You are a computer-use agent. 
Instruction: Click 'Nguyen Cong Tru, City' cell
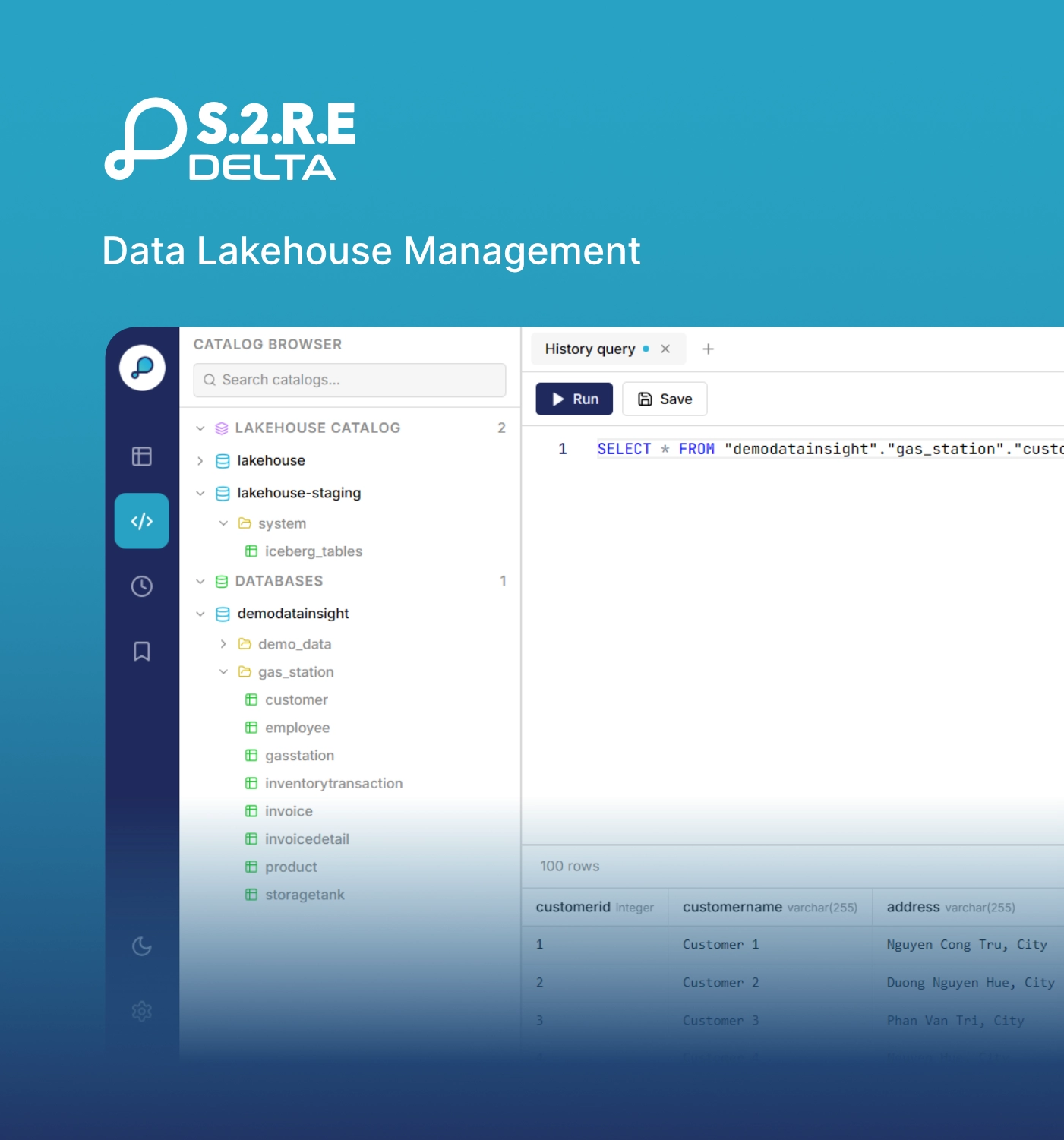pyautogui.click(x=967, y=945)
